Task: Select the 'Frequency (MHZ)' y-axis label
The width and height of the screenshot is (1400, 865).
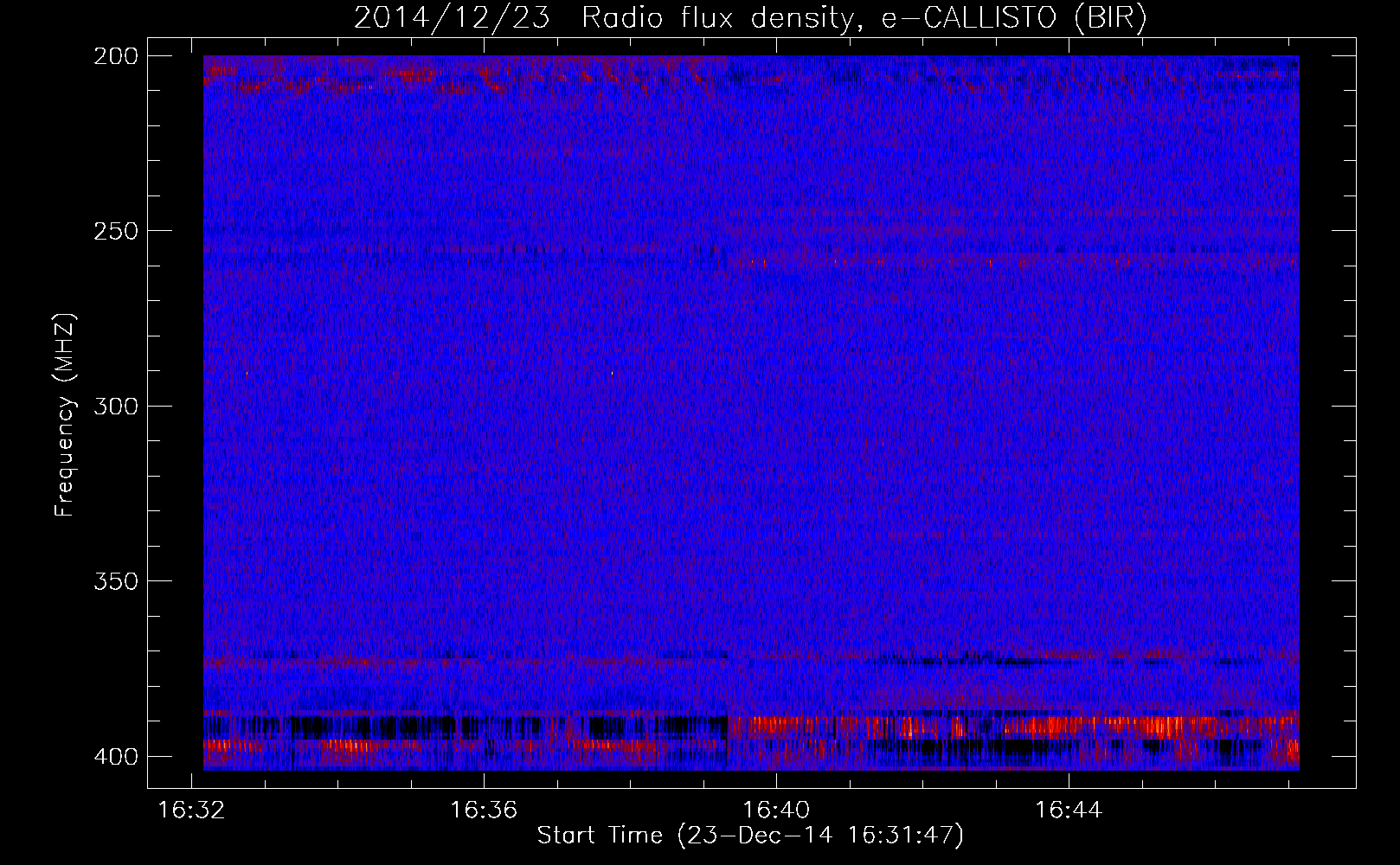Action: click(65, 415)
